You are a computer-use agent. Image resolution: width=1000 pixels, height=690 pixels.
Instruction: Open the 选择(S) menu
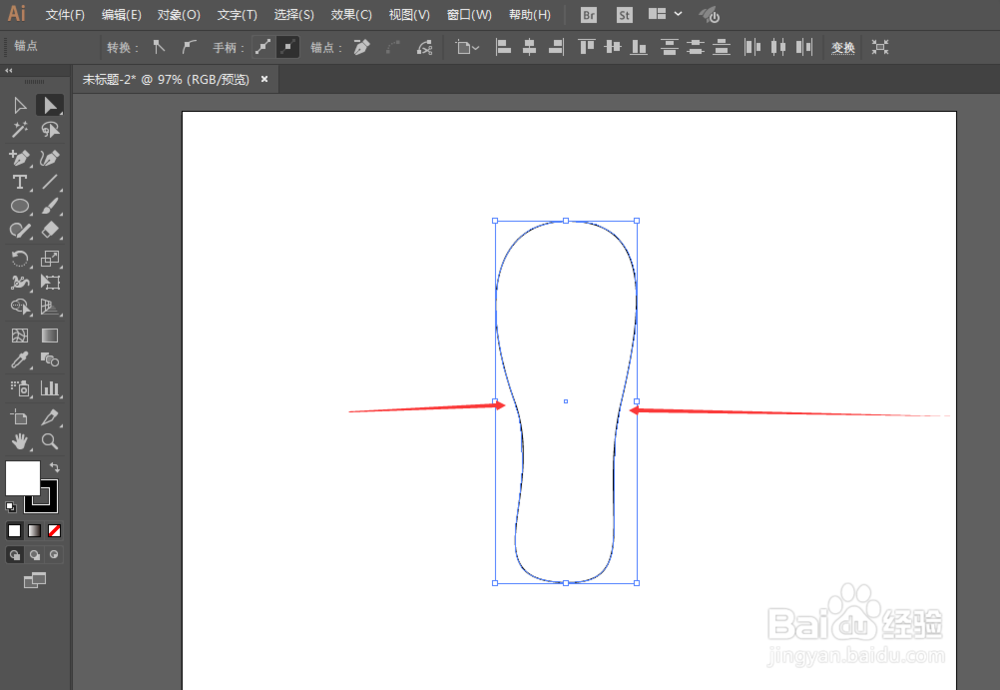click(x=293, y=15)
